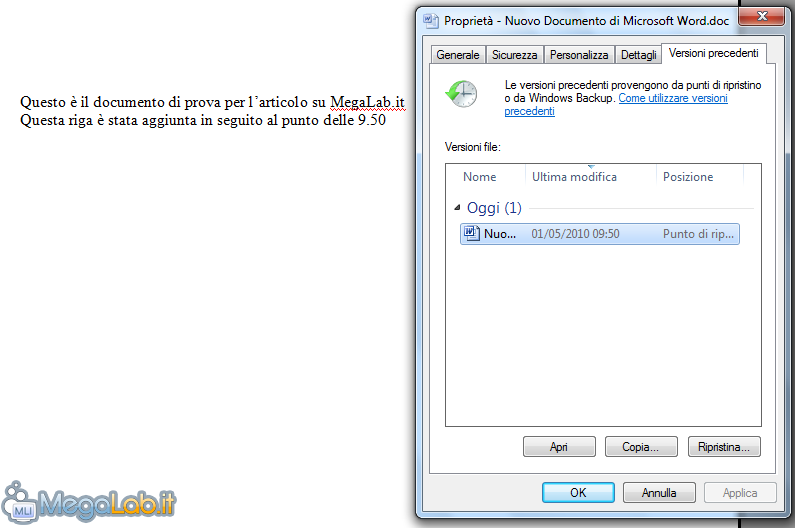Select the 01/05/2010 09:50 version entry
Image resolution: width=795 pixels, height=528 pixels.
pyautogui.click(x=600, y=234)
